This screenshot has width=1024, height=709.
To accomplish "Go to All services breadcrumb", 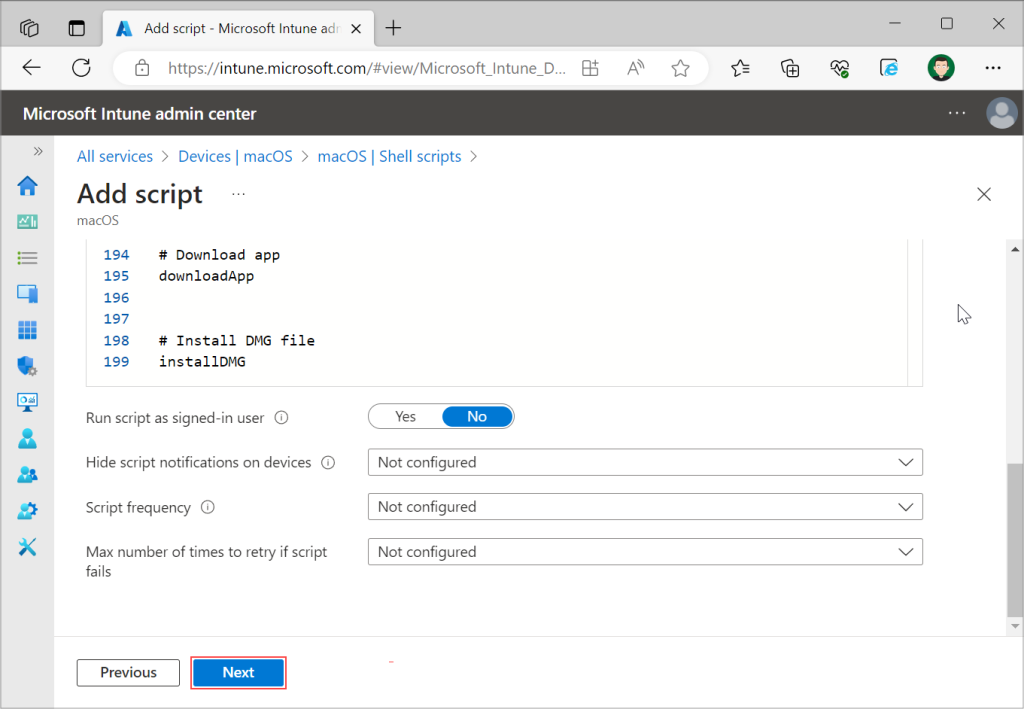I will 114,157.
